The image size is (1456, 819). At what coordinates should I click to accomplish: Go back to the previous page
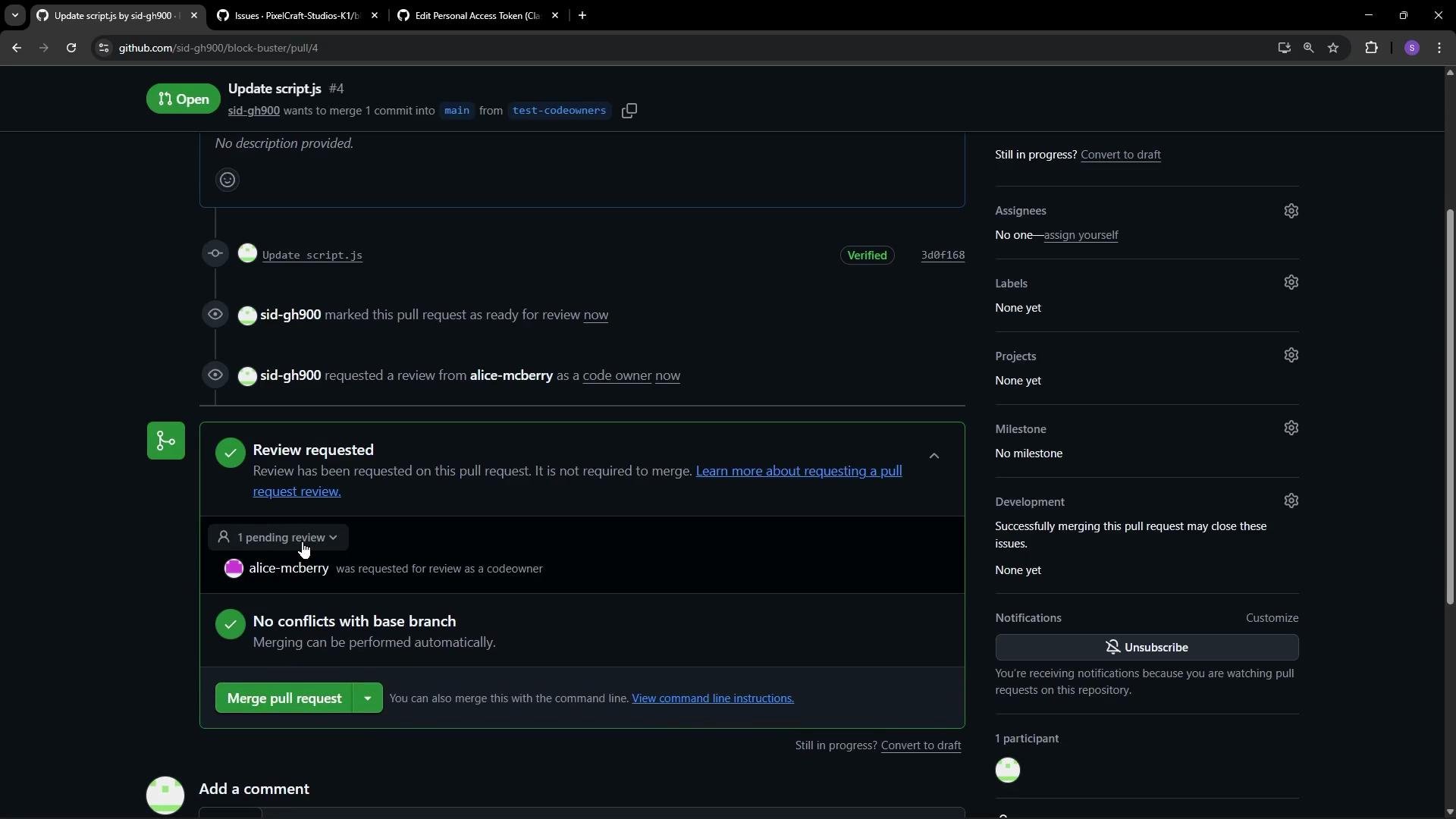17,48
